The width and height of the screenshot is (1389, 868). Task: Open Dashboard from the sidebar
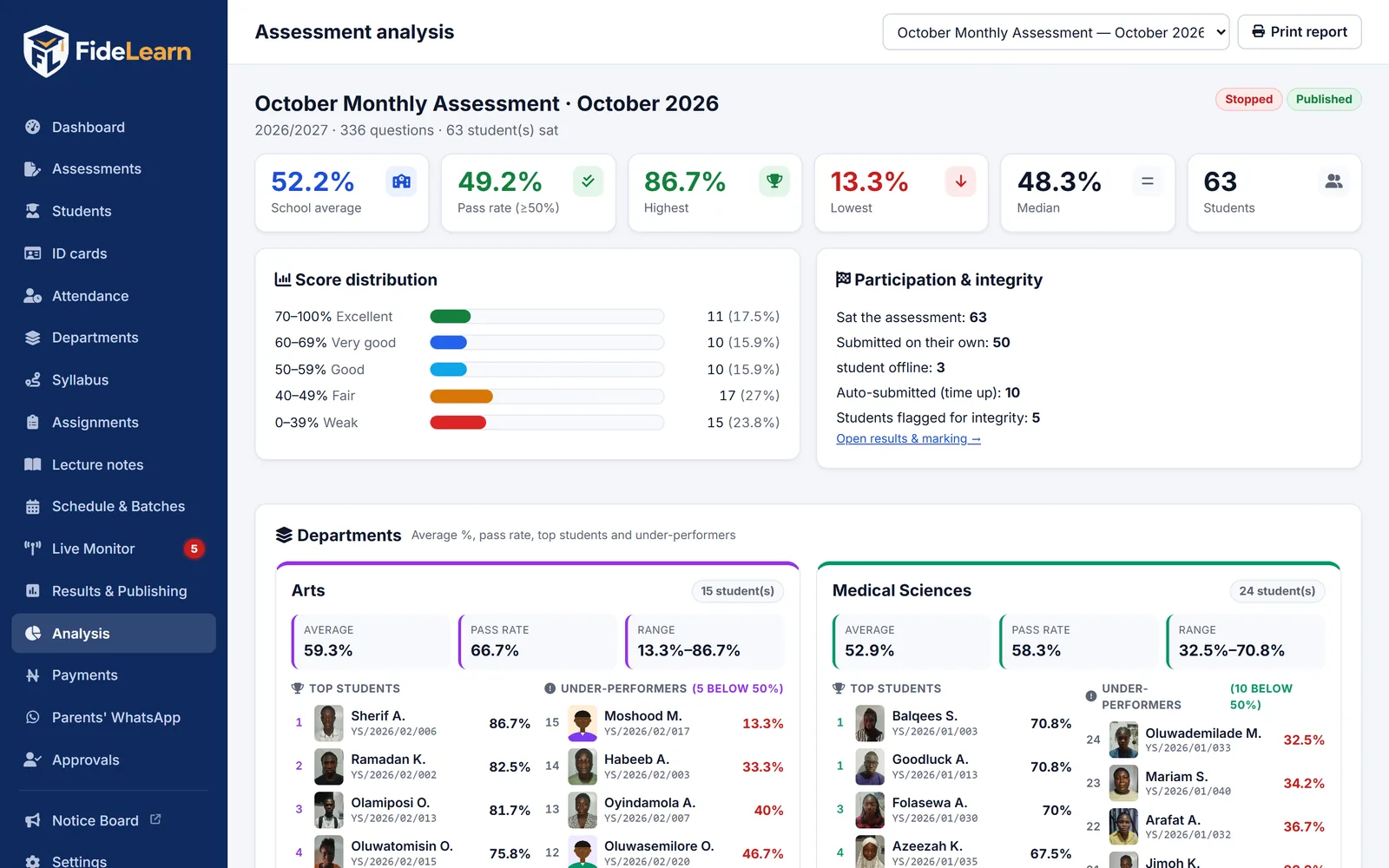114,127
